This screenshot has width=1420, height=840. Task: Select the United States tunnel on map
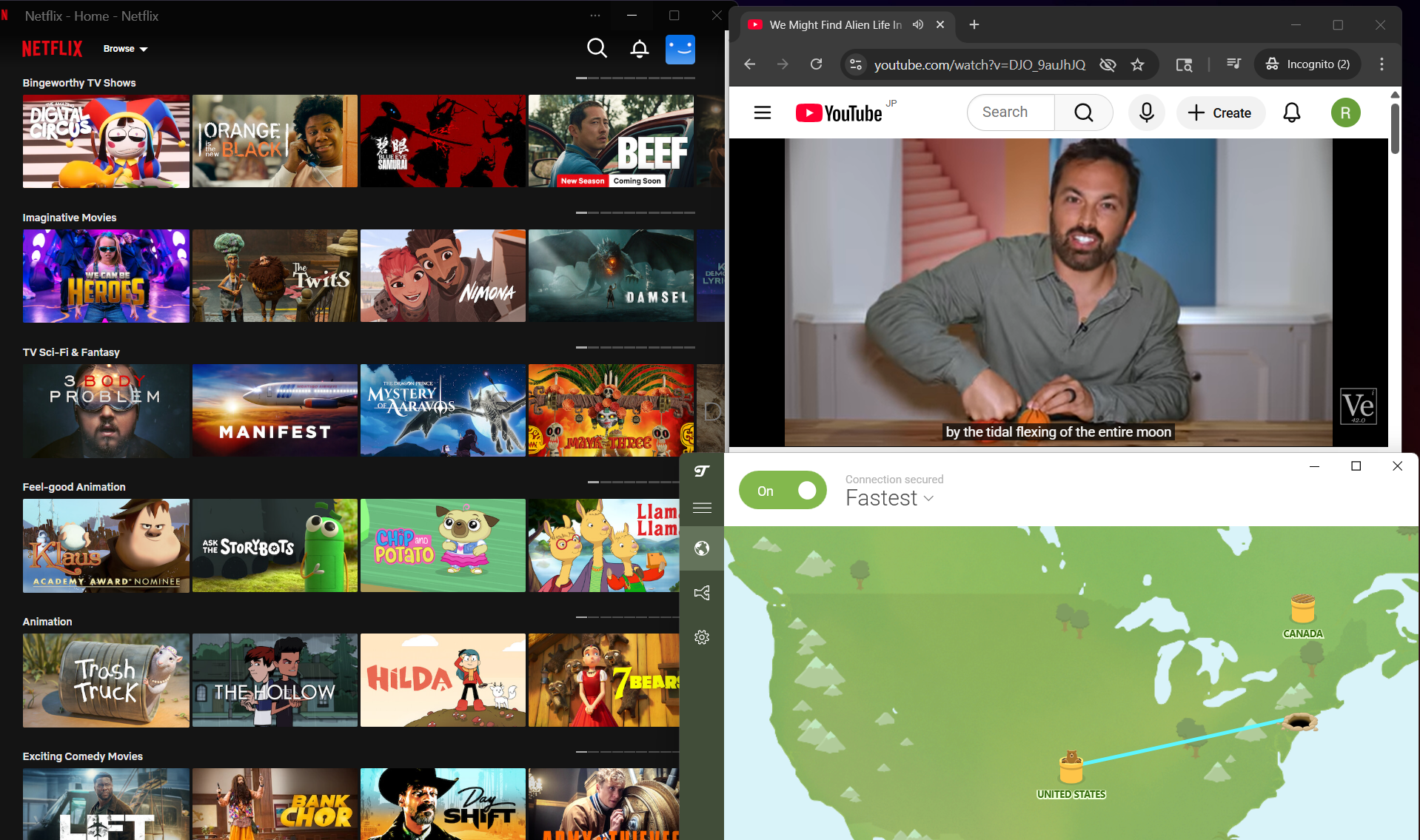(1071, 774)
